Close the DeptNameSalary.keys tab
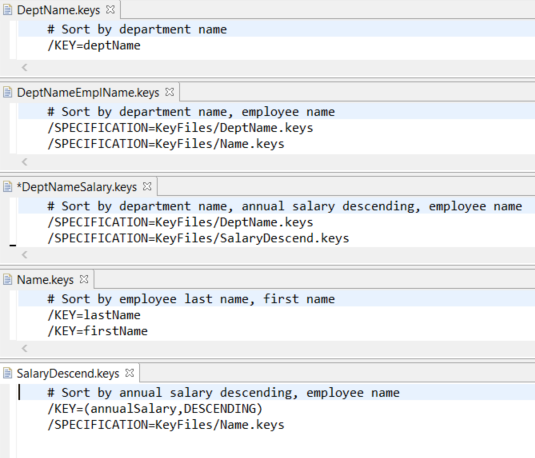 coord(147,186)
